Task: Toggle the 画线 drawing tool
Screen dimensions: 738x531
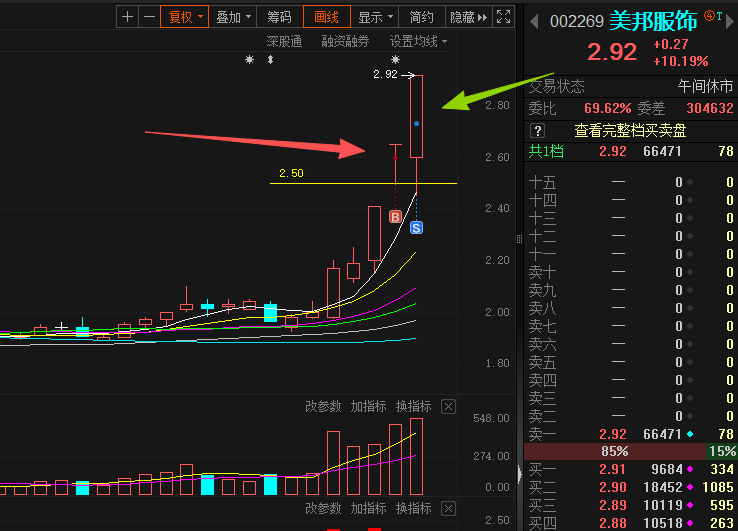Action: (327, 17)
